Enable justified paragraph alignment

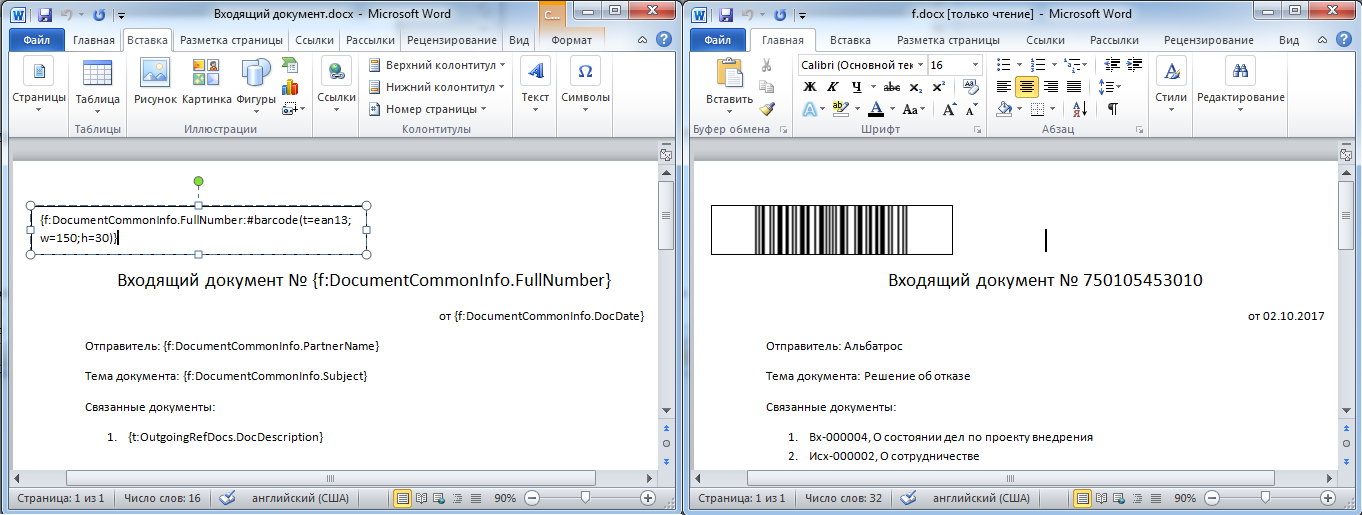pyautogui.click(x=1074, y=87)
